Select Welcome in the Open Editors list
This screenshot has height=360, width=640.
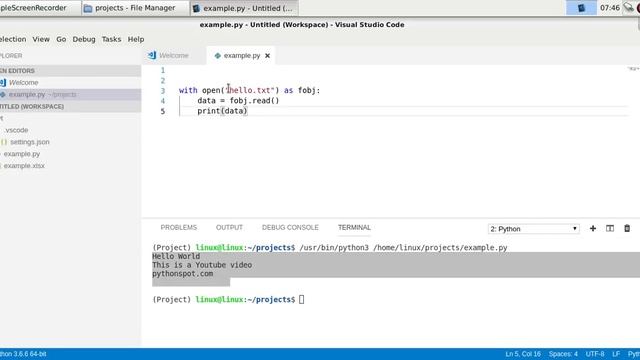[x=24, y=82]
